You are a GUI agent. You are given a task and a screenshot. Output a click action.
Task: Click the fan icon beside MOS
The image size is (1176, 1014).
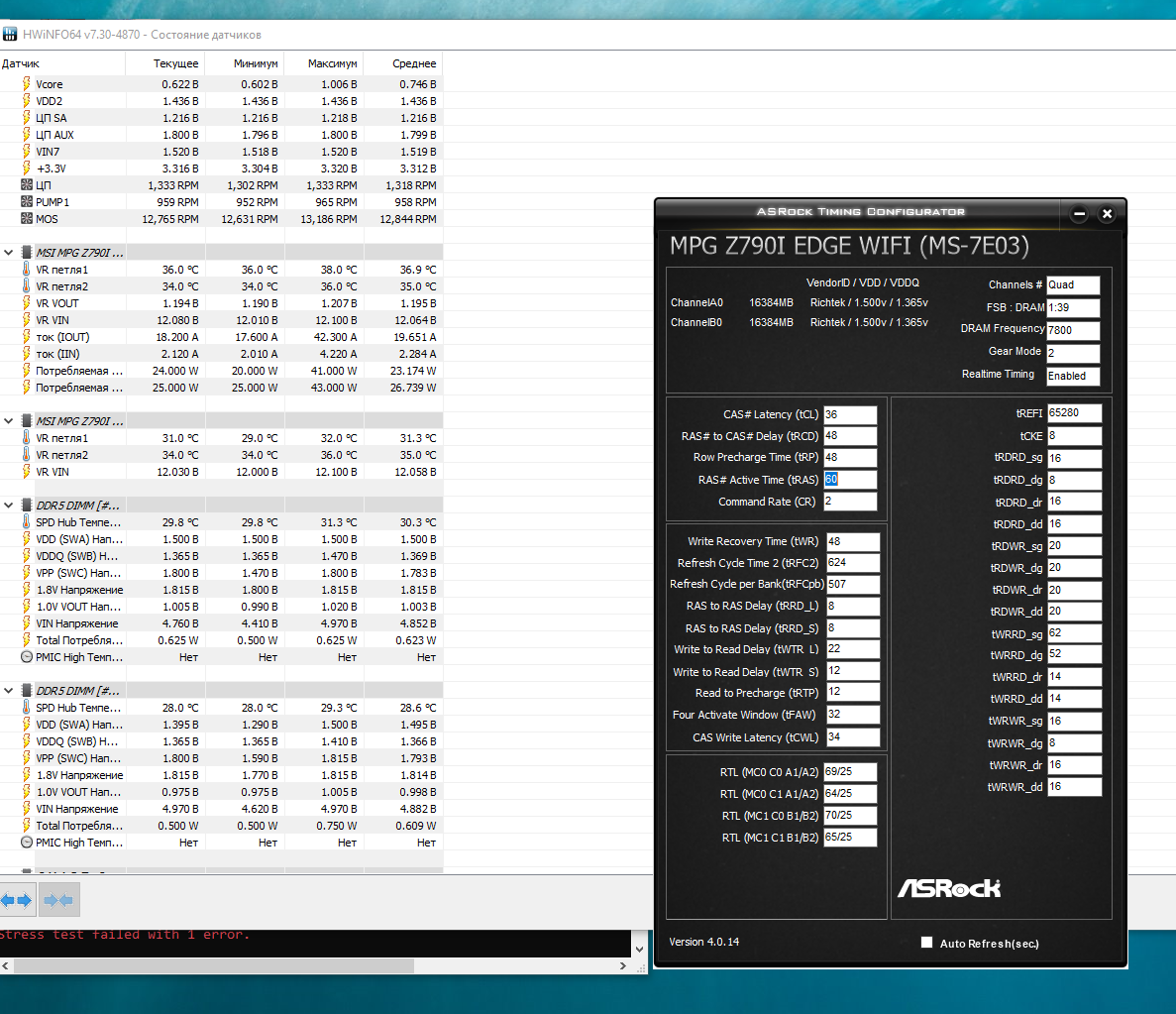coord(26,218)
